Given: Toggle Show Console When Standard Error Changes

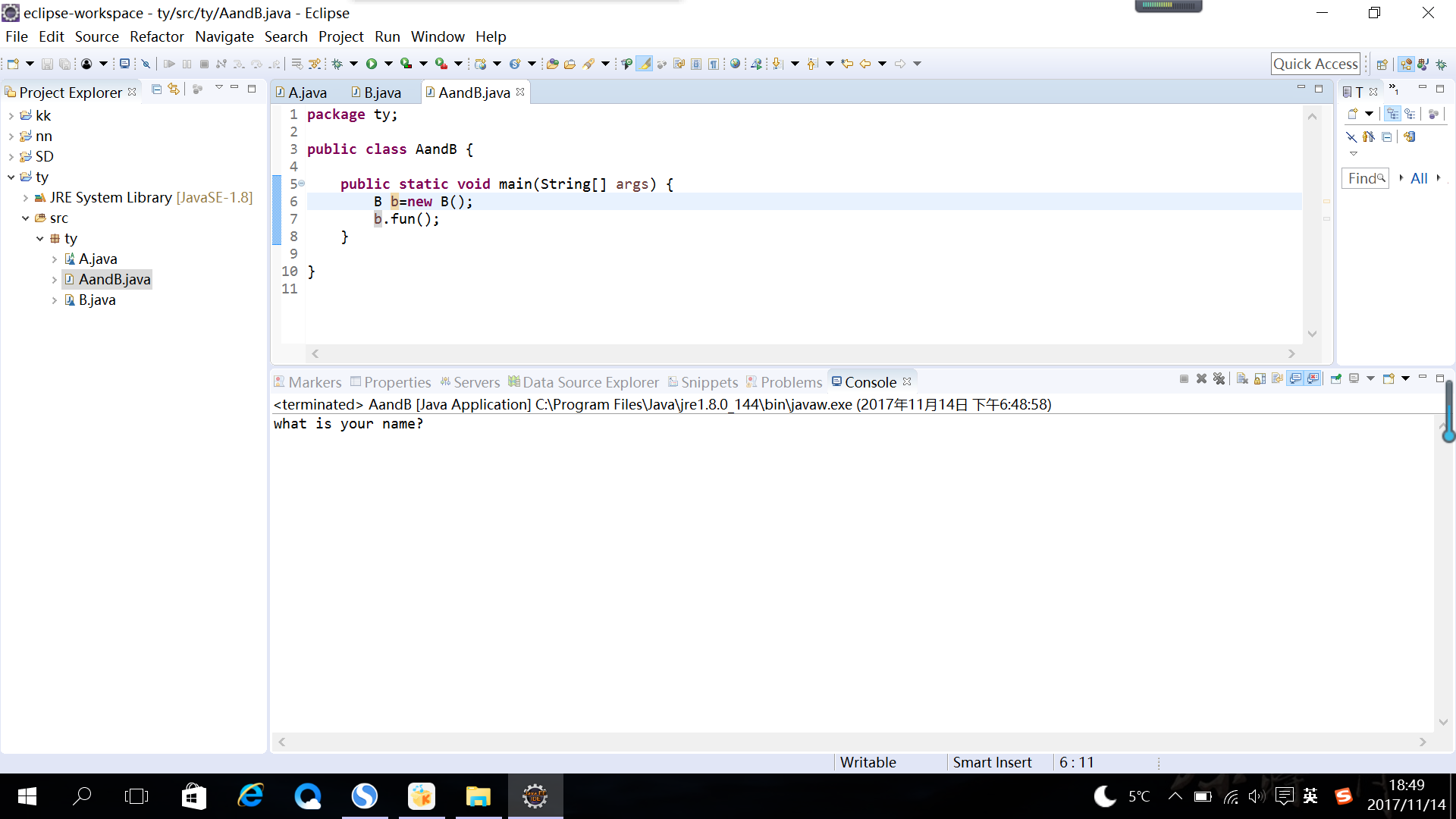Looking at the screenshot, I should 1313,378.
